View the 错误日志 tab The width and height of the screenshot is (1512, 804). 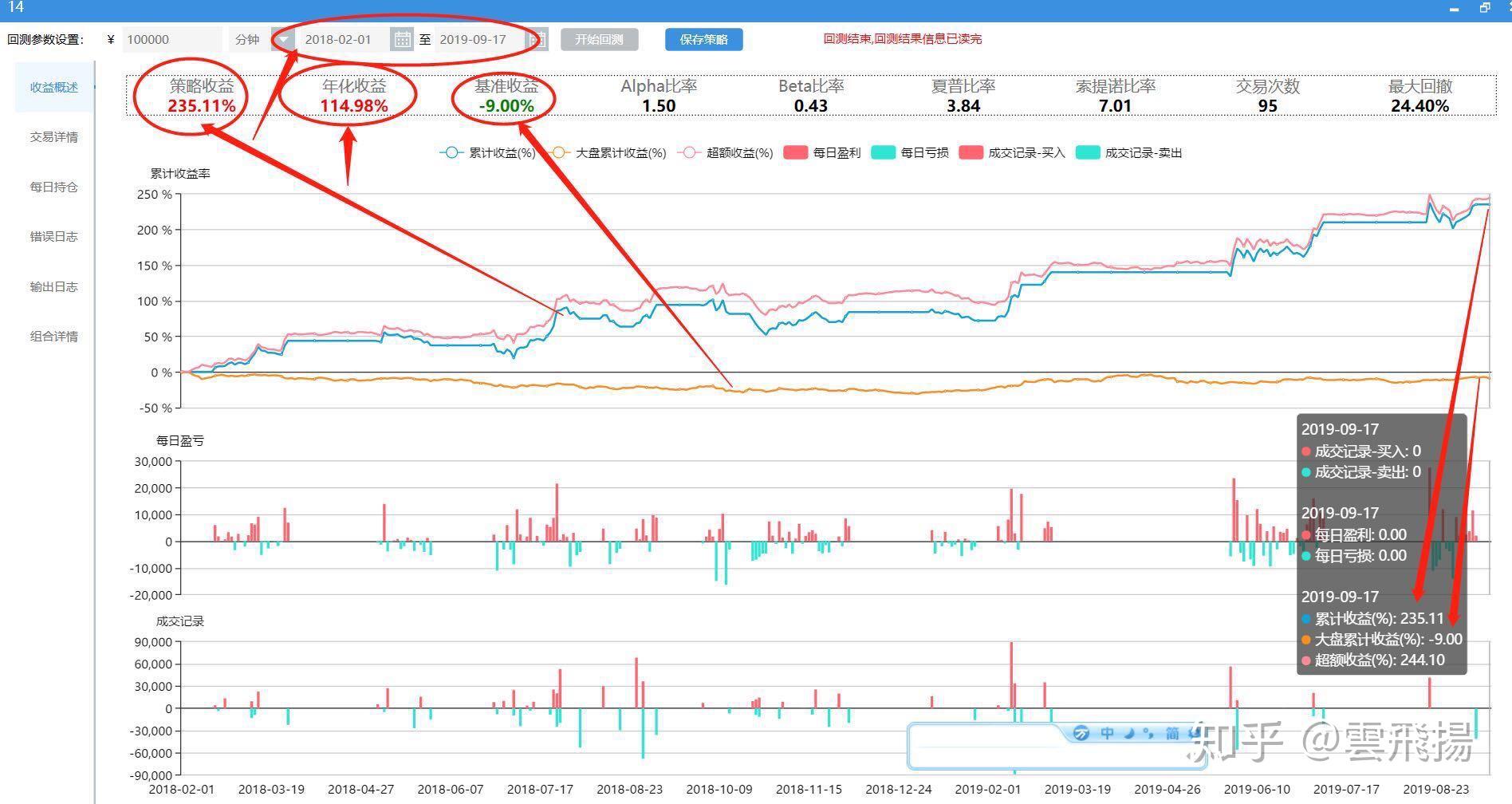(x=54, y=236)
